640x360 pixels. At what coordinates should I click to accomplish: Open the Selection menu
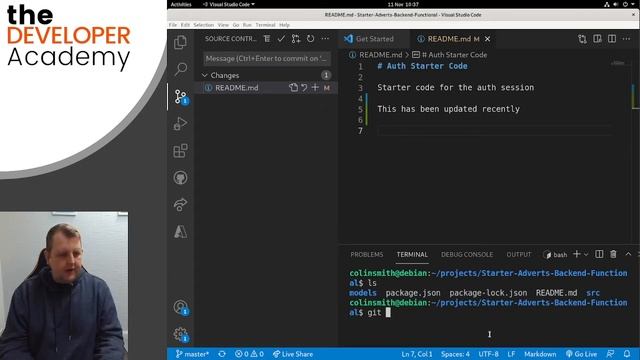tap(204, 25)
